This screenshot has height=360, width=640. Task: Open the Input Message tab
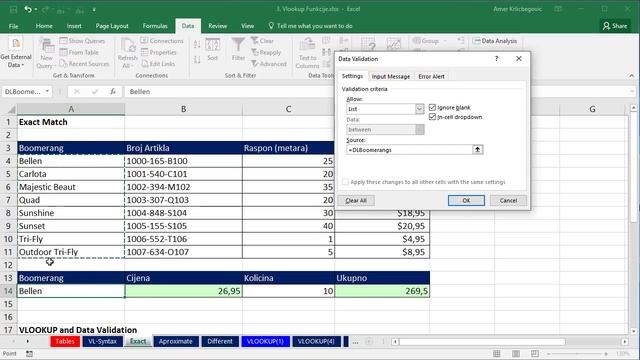pos(391,76)
